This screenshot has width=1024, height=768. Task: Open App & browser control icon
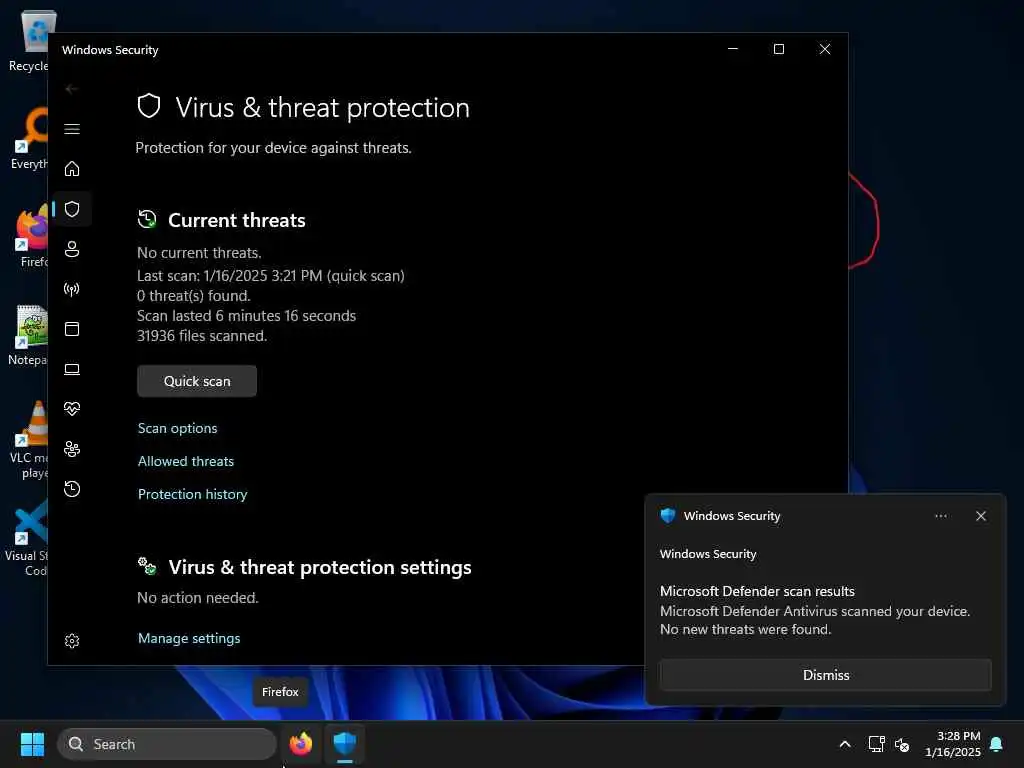(x=72, y=329)
